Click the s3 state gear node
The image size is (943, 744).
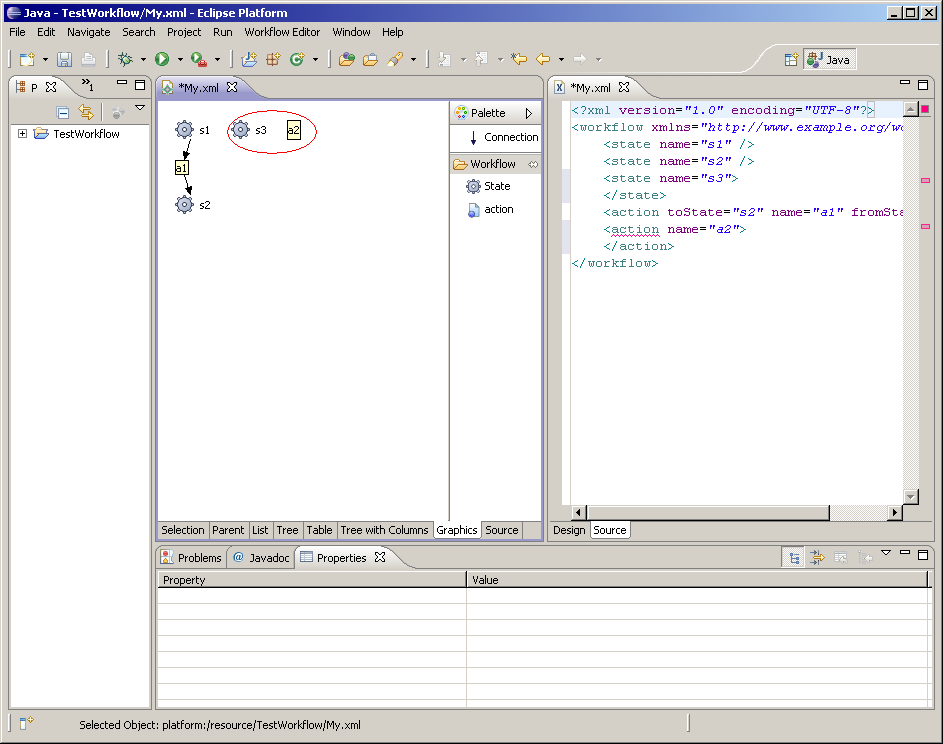click(240, 130)
